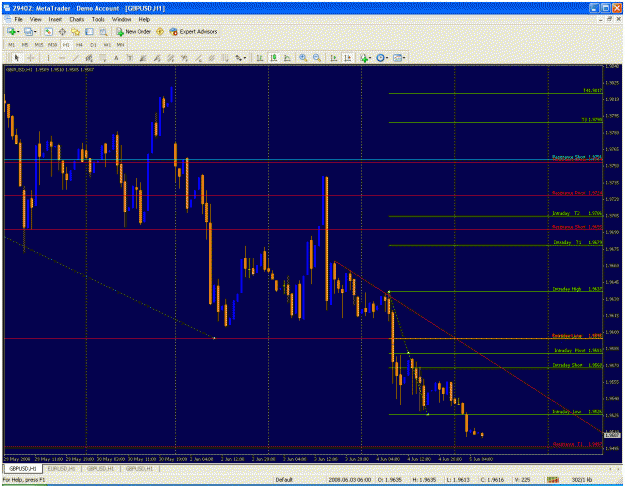Switch chart to Bar Chart style
Viewport: 625px width, 486px height.
(260, 58)
